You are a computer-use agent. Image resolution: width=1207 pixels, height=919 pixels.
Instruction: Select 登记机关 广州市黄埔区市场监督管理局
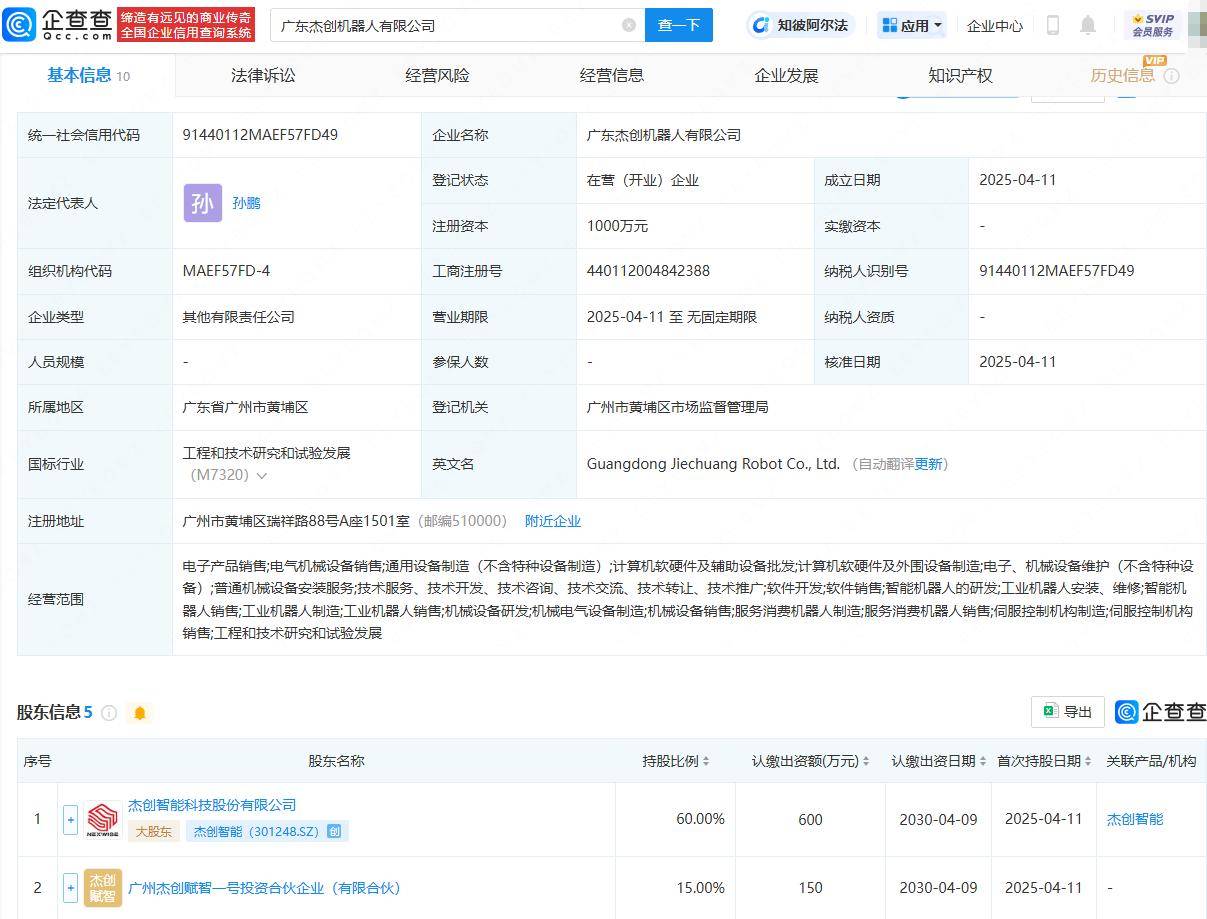coord(677,407)
